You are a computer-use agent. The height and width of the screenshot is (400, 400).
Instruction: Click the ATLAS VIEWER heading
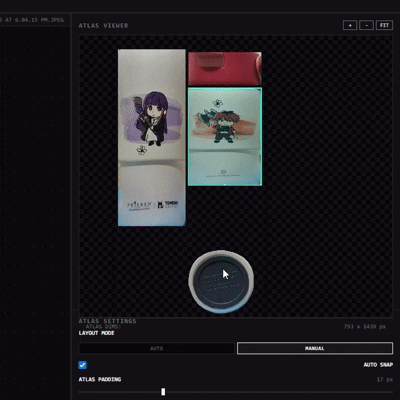point(103,26)
